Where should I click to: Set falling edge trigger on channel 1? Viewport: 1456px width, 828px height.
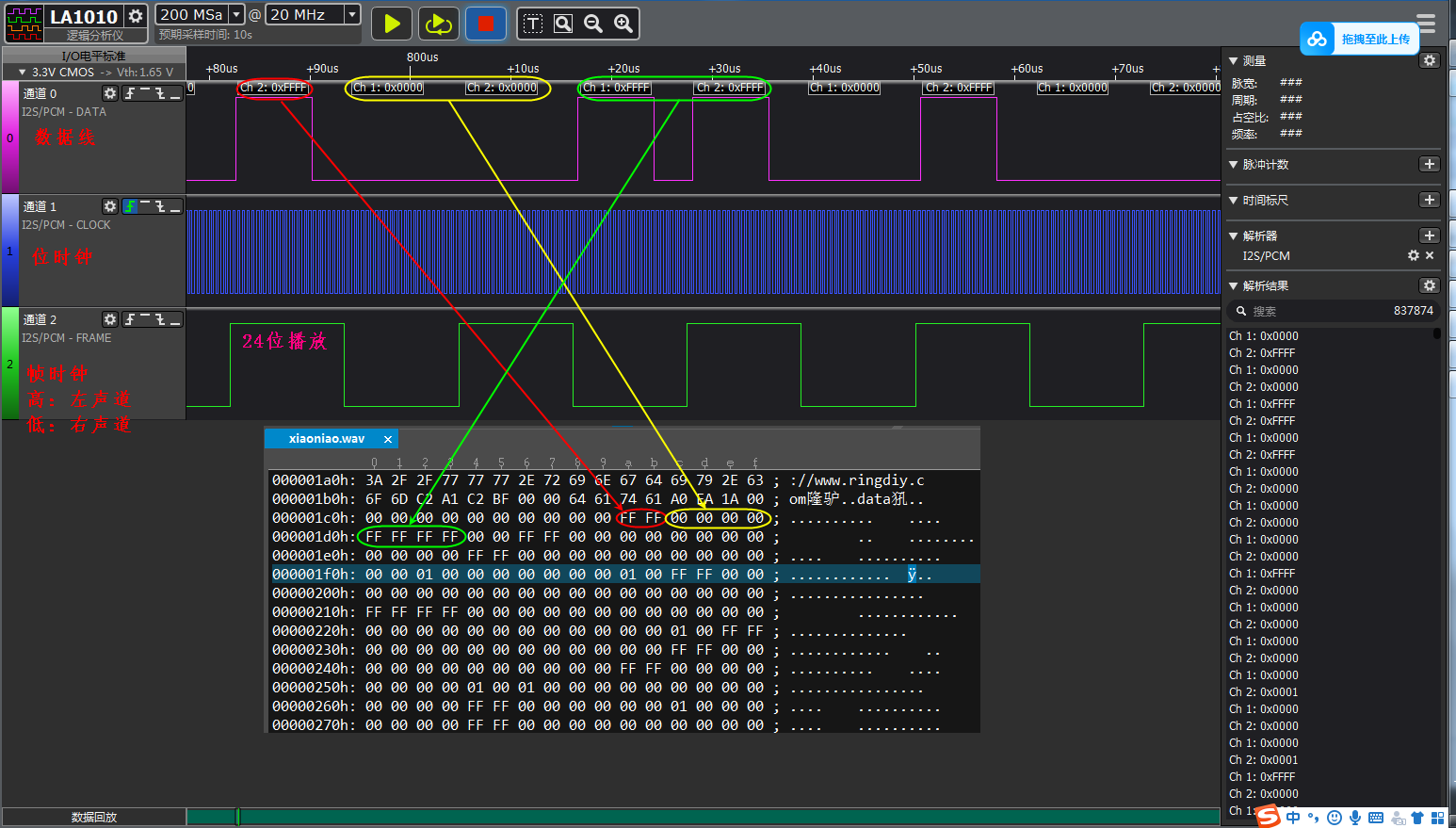click(x=160, y=206)
